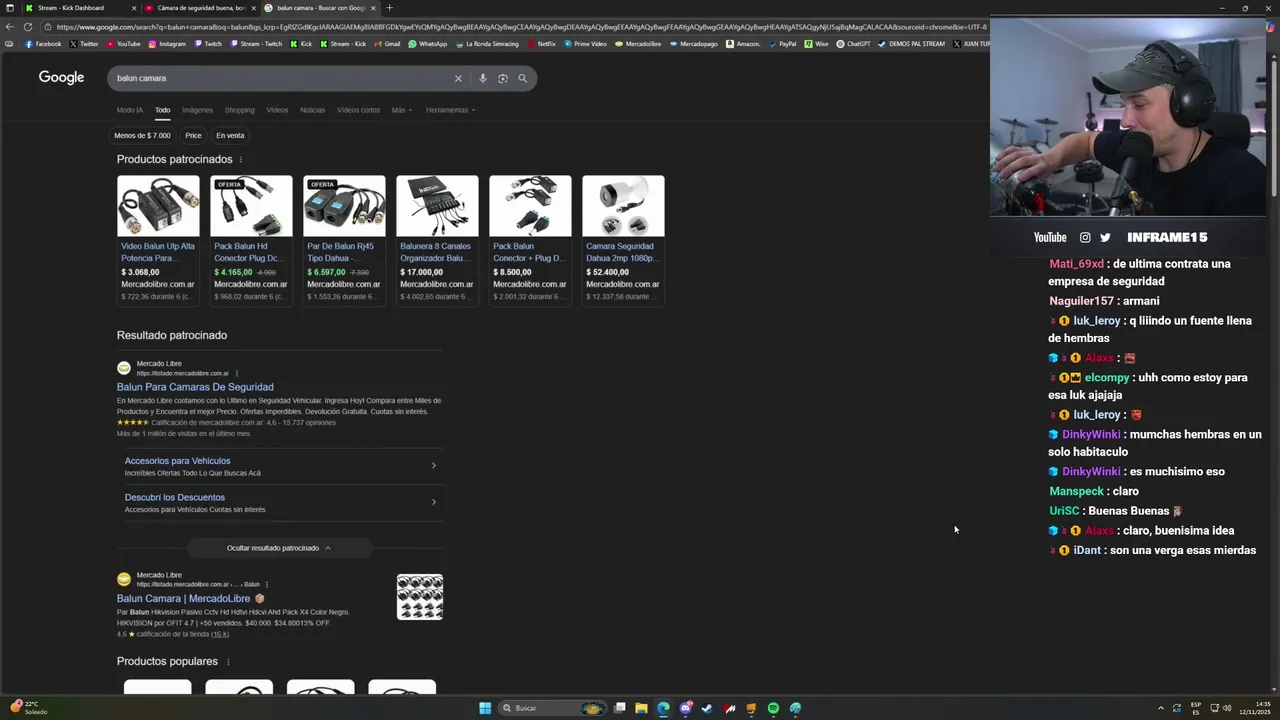Switch to the Imágenes tab
The height and width of the screenshot is (720, 1280).
tap(197, 110)
